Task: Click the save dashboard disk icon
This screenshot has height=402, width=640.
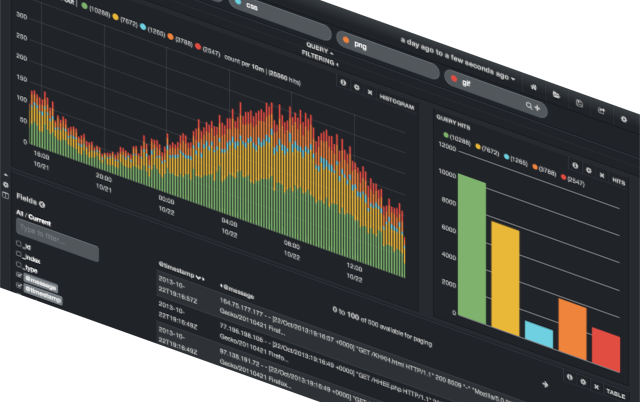Action: click(x=579, y=103)
